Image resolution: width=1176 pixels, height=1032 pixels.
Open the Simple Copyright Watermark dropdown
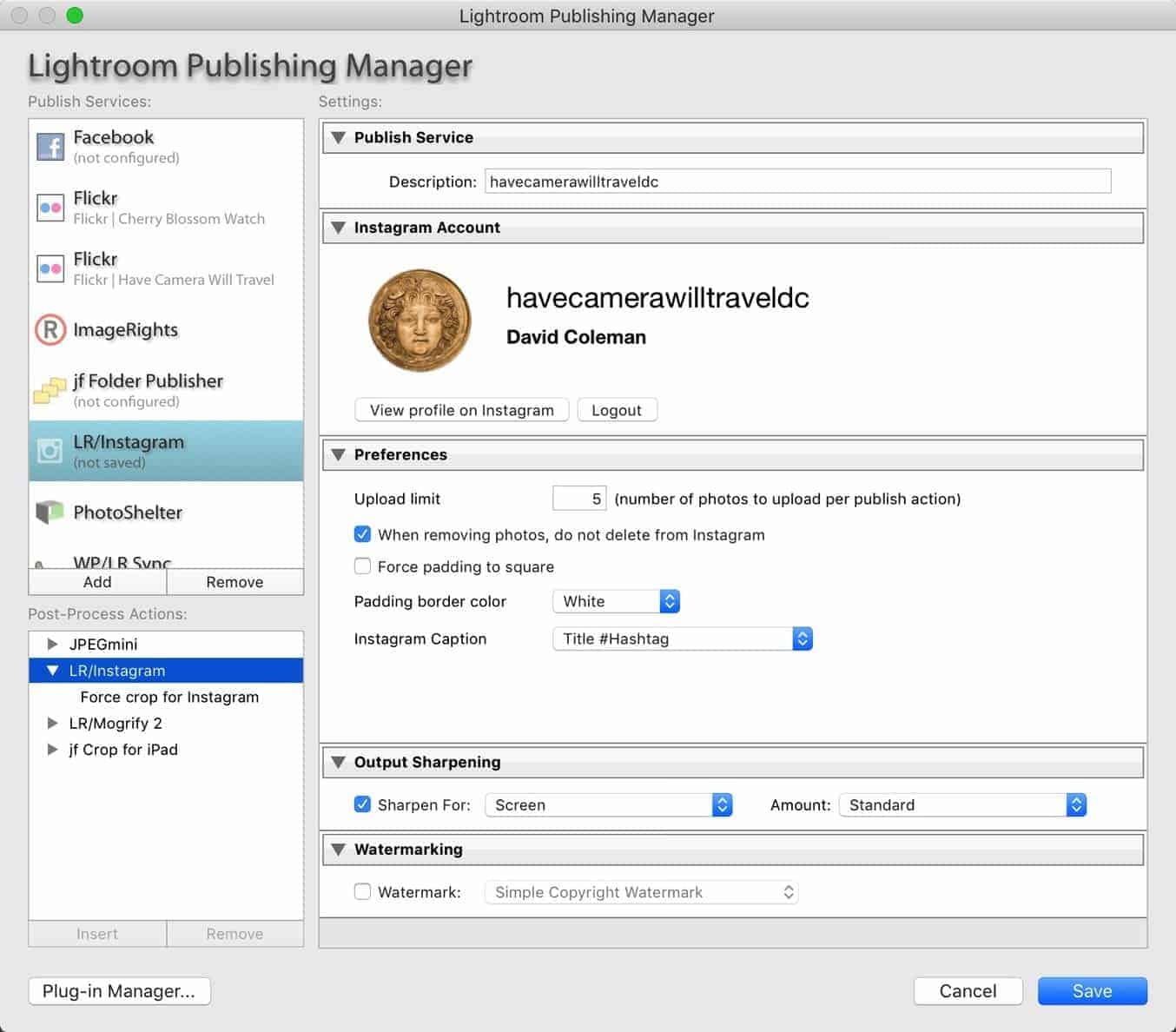tap(641, 892)
